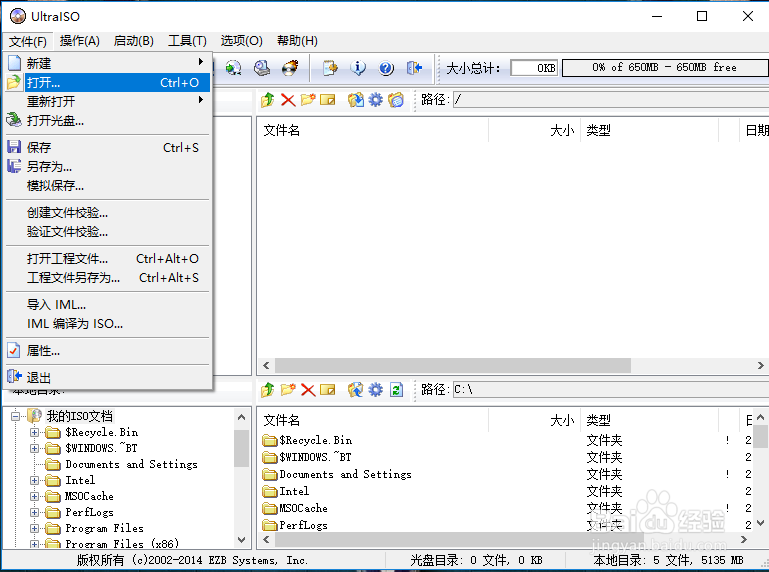The image size is (769, 572).
Task: Click the exit door icon in main toolbar
Action: click(x=414, y=68)
